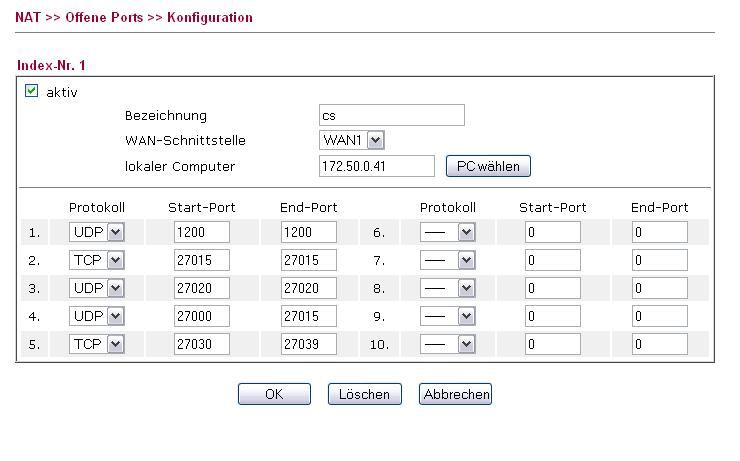Open the row 5 Protokoll TCP dropdown

[97, 344]
